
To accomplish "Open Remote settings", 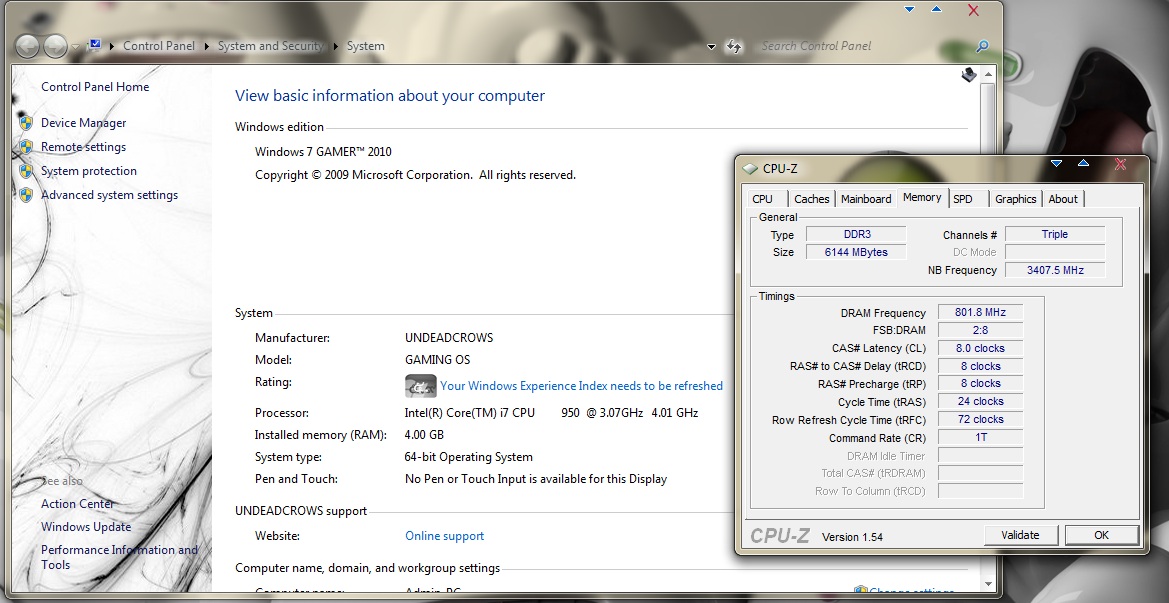I will pyautogui.click(x=84, y=147).
